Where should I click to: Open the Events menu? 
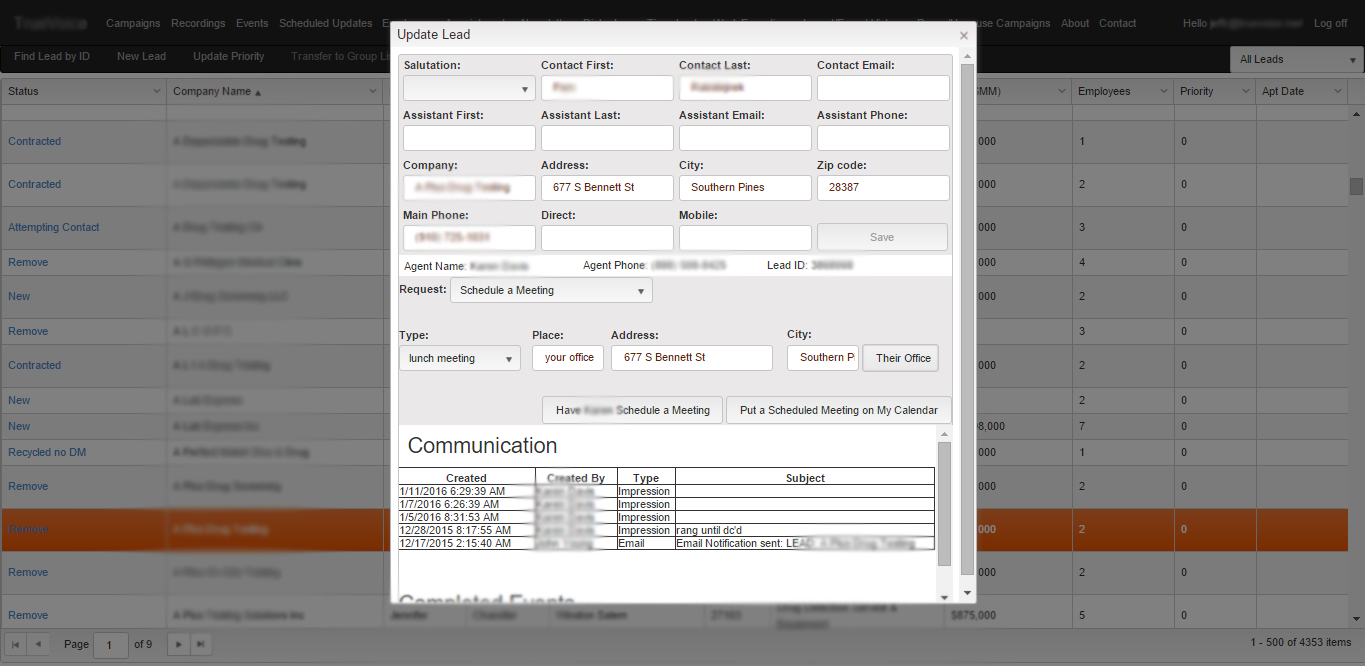(x=252, y=23)
